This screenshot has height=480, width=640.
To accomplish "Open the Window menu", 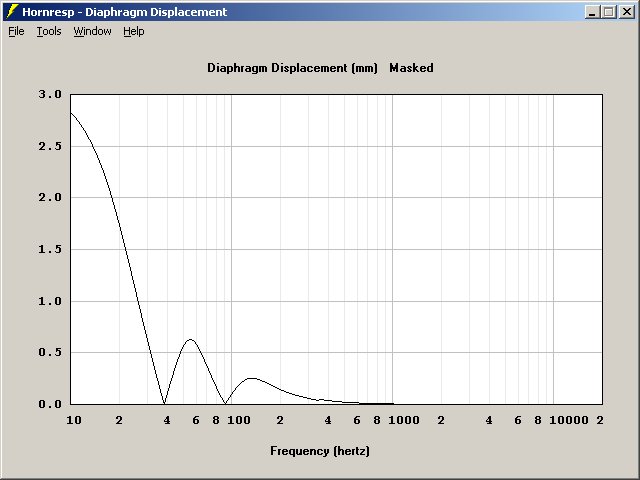I will tap(92, 31).
